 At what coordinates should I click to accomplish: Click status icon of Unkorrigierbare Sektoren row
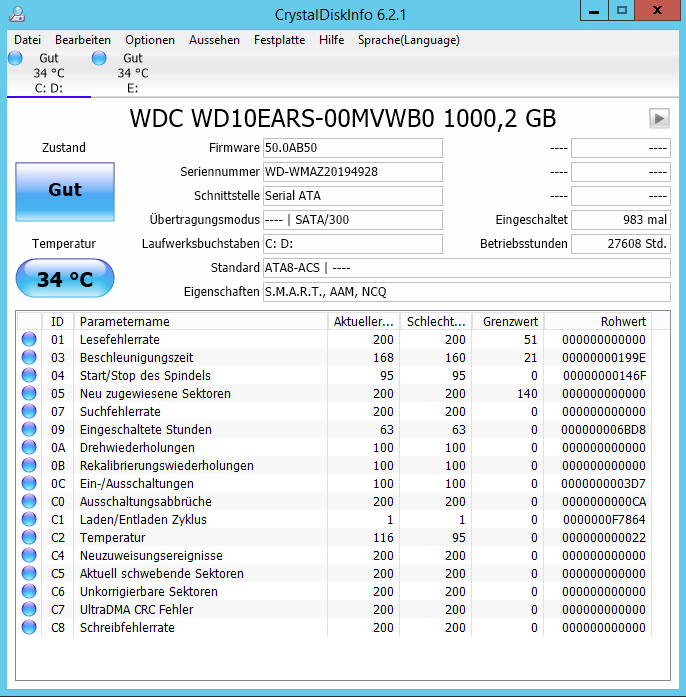pos(29,591)
